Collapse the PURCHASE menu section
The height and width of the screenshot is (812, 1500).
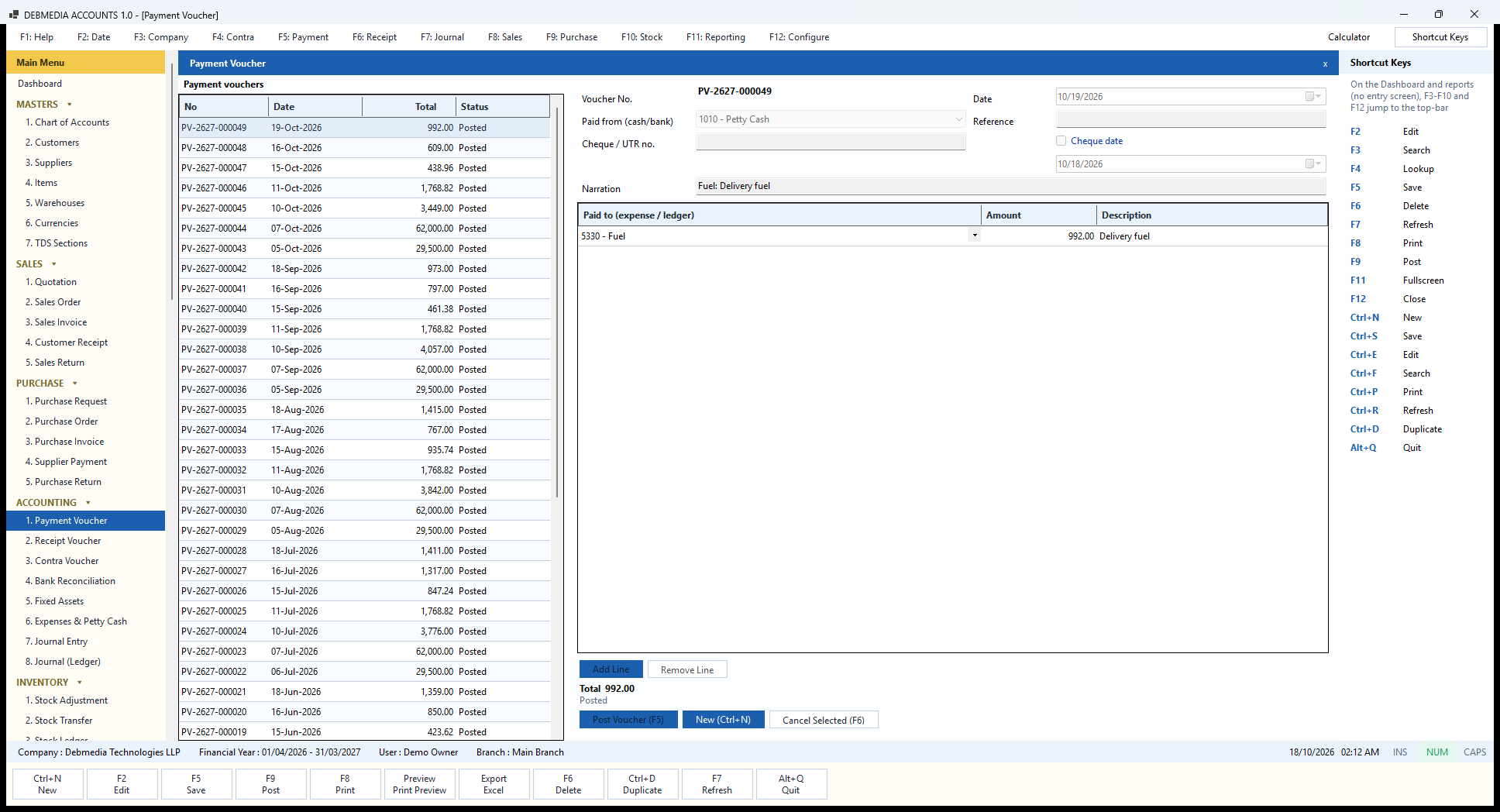click(75, 384)
